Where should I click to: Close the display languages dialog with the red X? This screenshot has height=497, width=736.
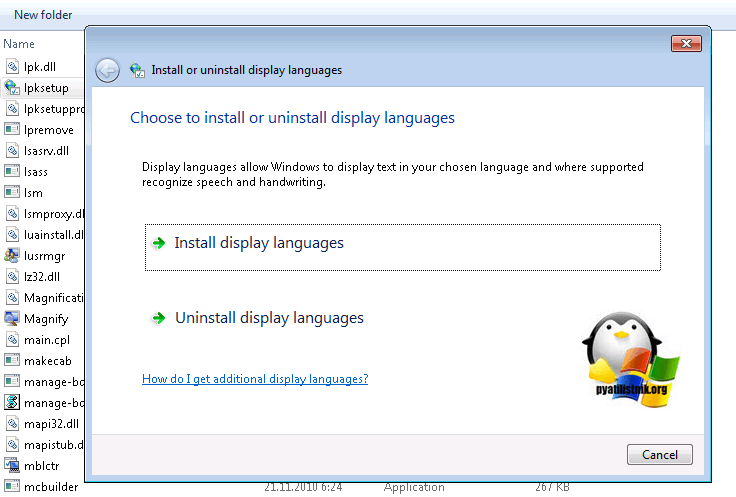[x=686, y=44]
